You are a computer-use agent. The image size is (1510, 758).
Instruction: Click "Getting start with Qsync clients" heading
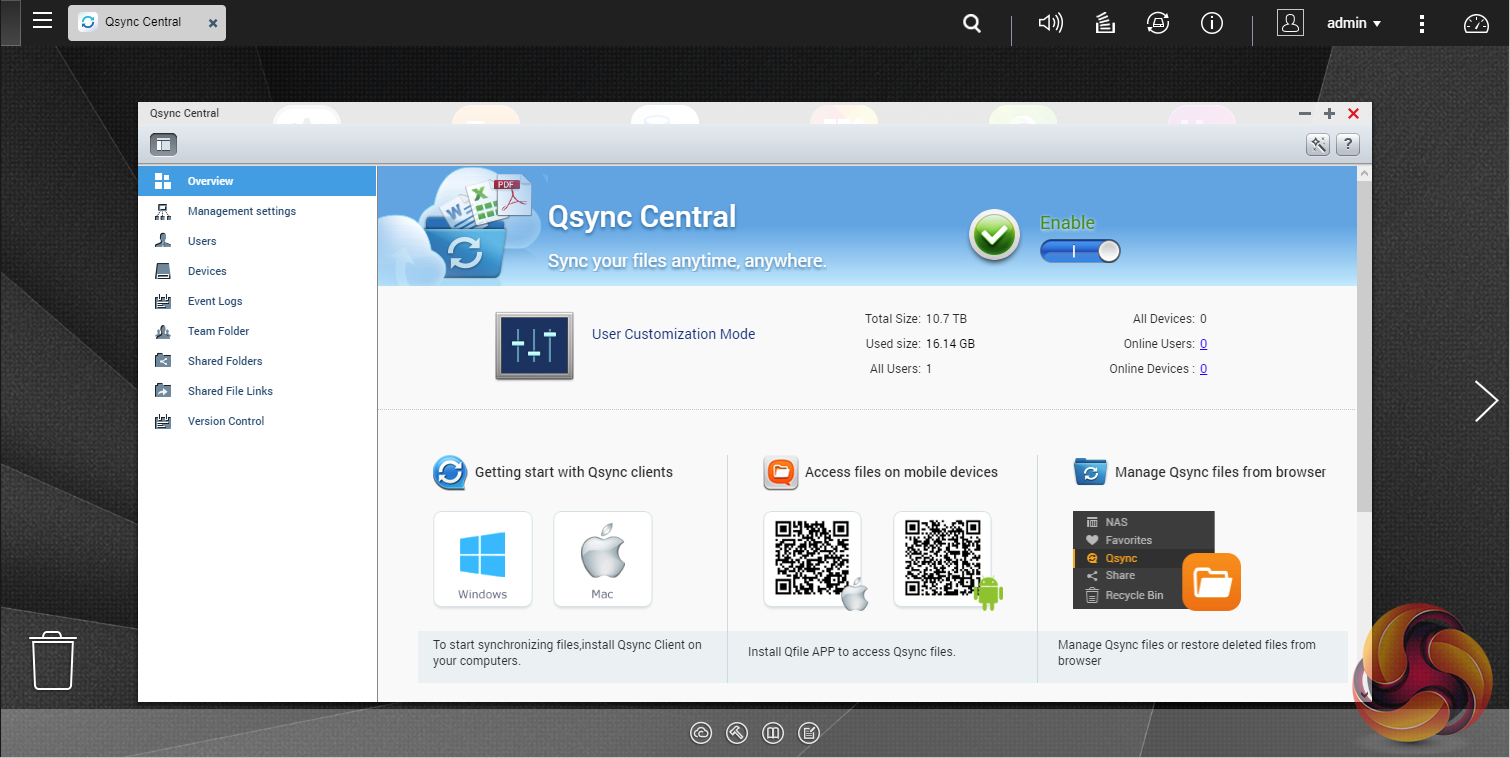click(574, 472)
